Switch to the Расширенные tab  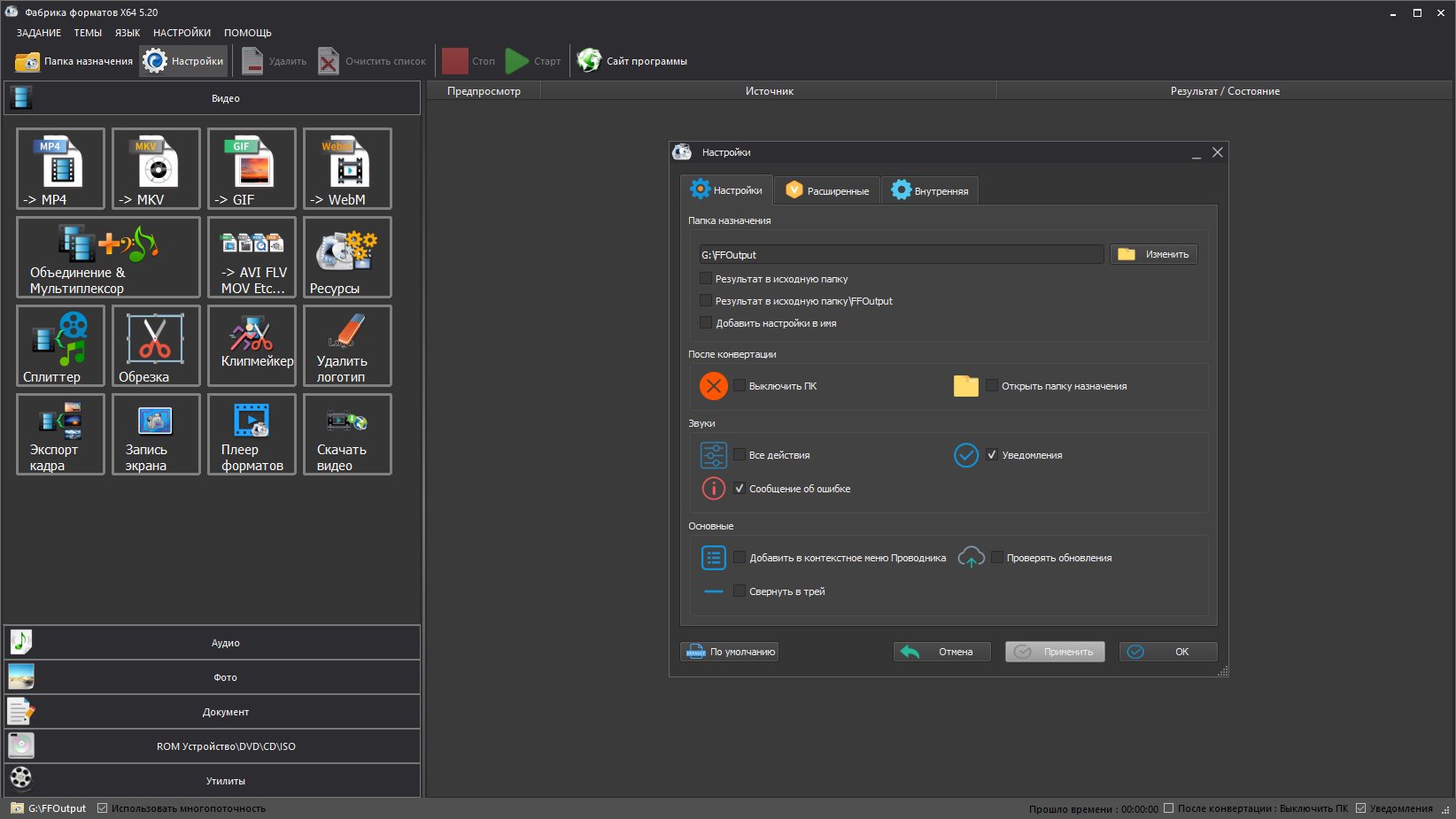(827, 190)
